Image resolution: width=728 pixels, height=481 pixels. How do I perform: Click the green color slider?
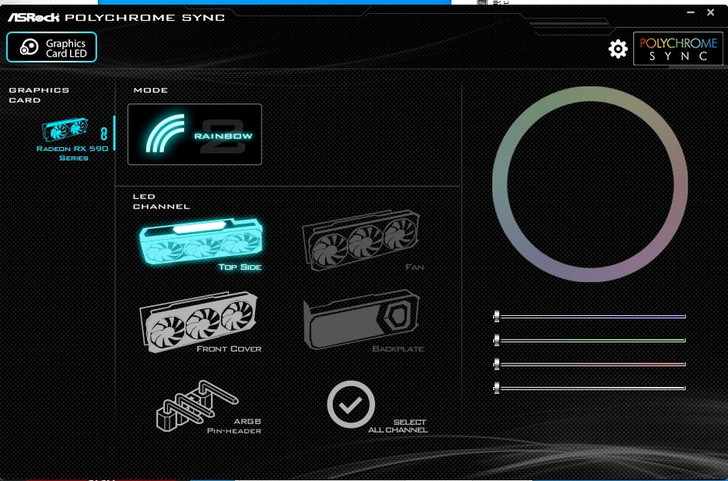590,340
